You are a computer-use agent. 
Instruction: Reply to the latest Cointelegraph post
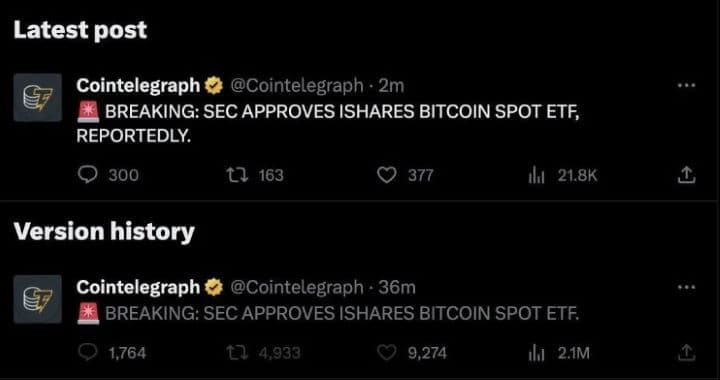[87, 175]
